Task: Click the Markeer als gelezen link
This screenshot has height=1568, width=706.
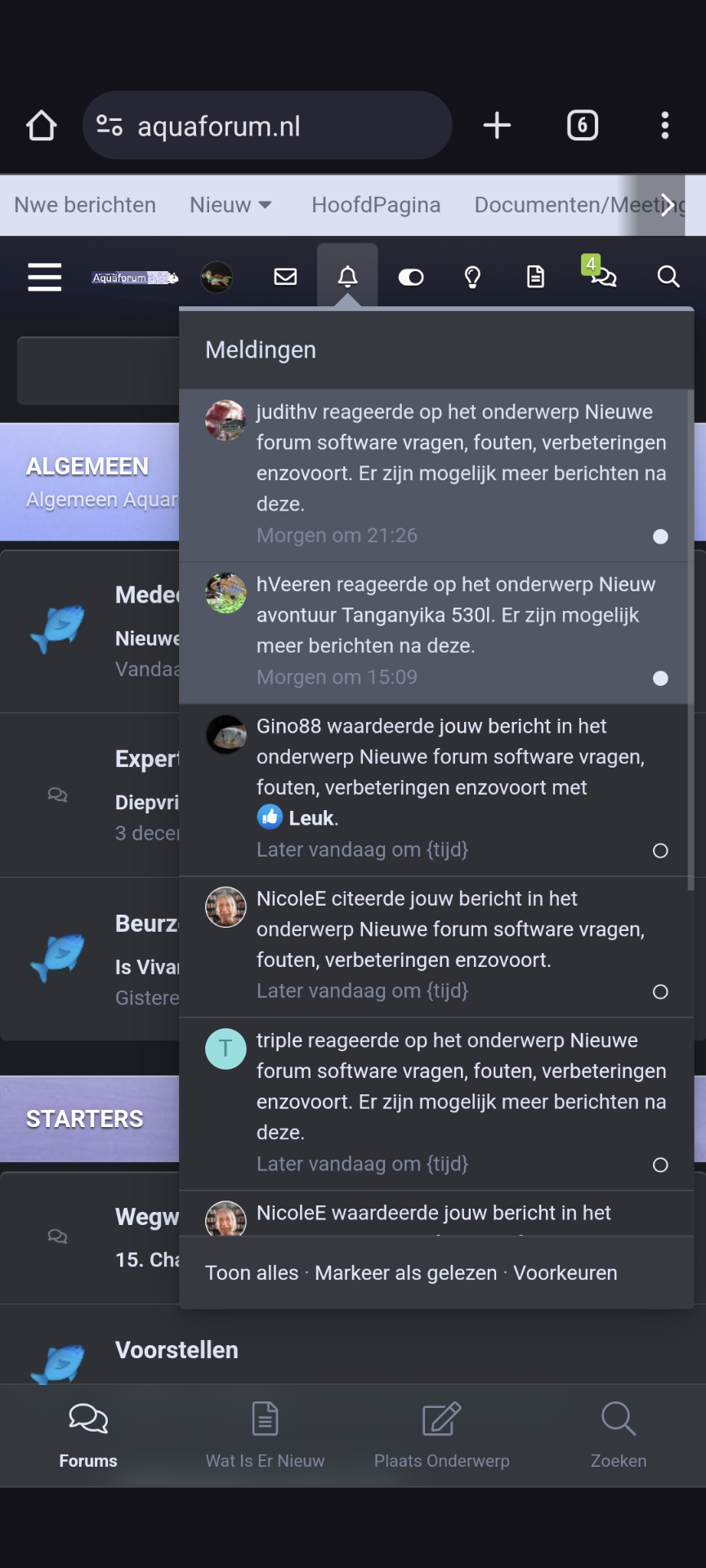Action: coord(406,1273)
